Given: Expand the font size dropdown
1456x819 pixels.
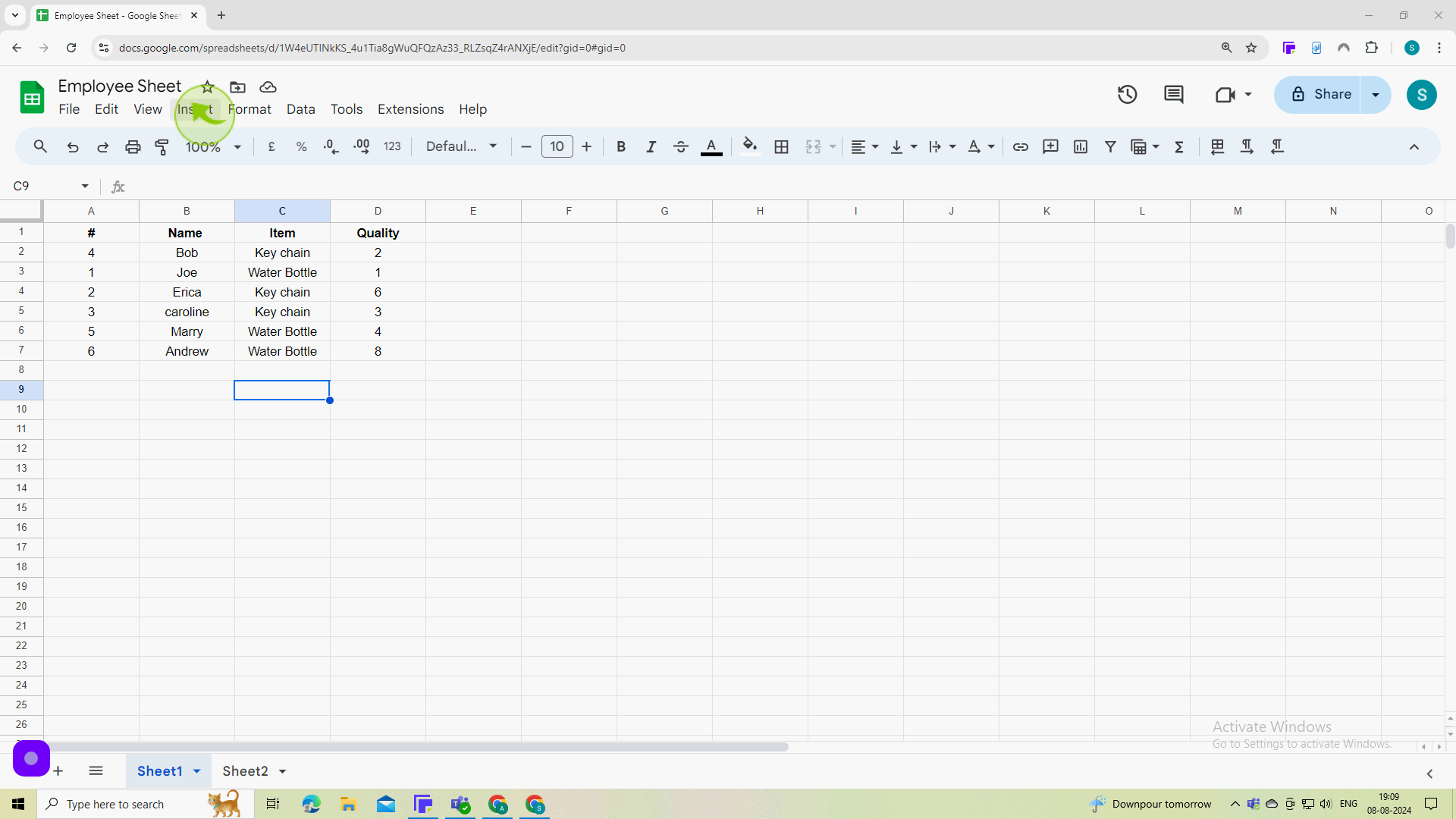Looking at the screenshot, I should (557, 146).
